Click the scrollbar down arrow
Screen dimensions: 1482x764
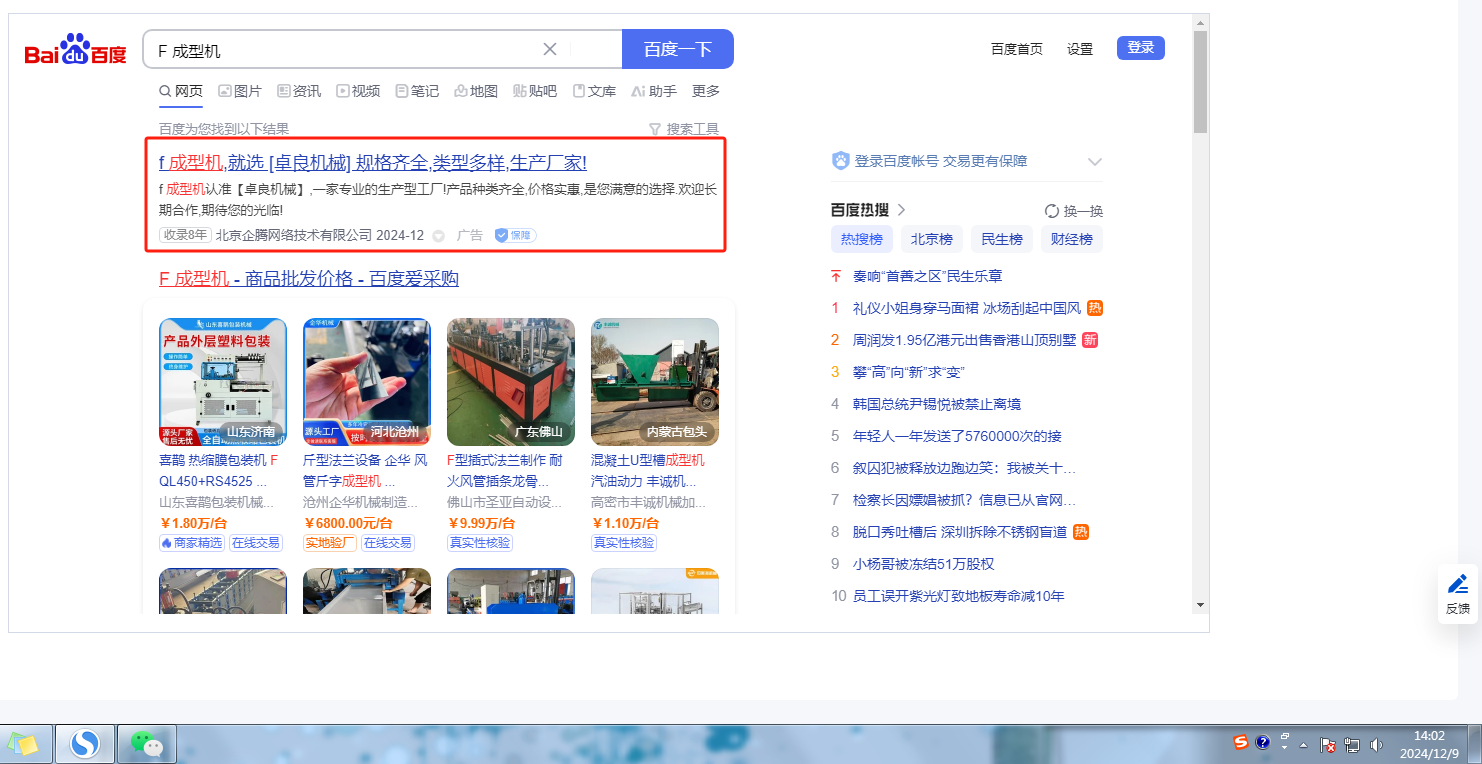coord(1200,605)
